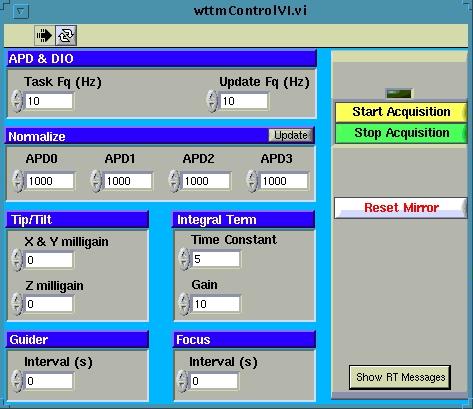Click the APD2 stepper arrows
This screenshot has width=473, height=409.
click(174, 181)
